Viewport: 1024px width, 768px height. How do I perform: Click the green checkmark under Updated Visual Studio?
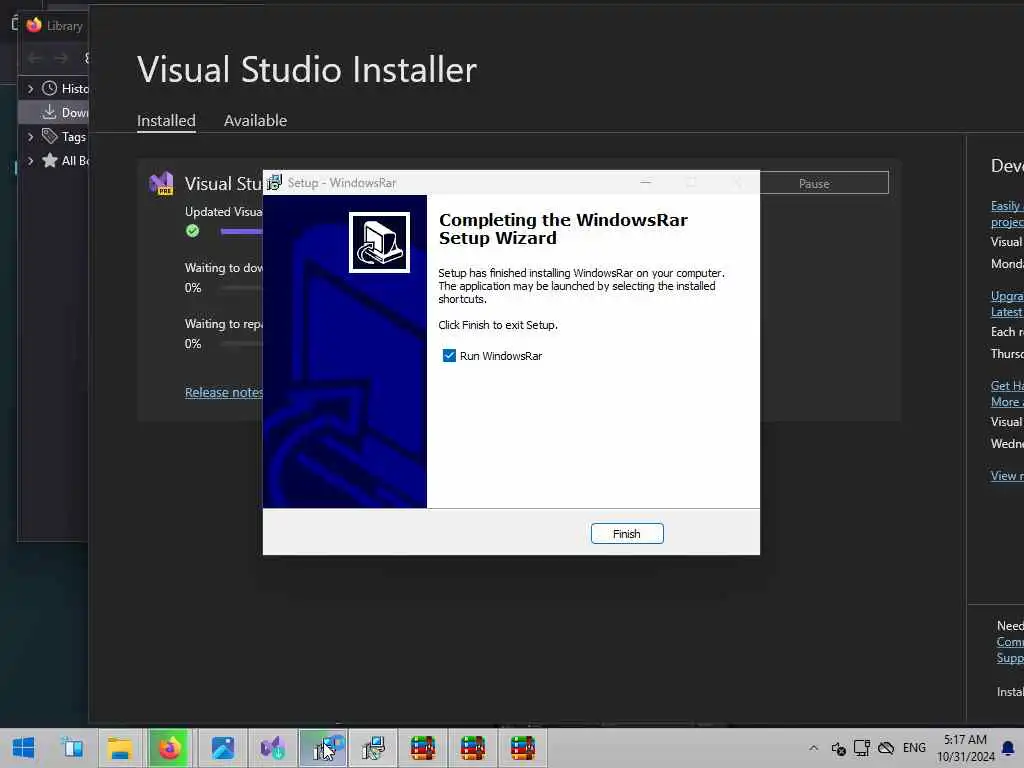(192, 231)
